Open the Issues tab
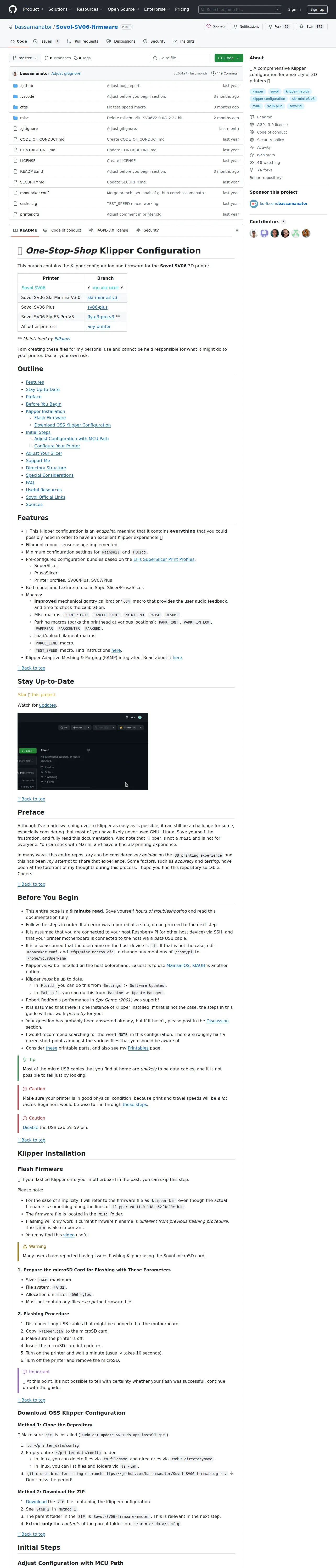The image size is (336, 1568). coord(46,41)
